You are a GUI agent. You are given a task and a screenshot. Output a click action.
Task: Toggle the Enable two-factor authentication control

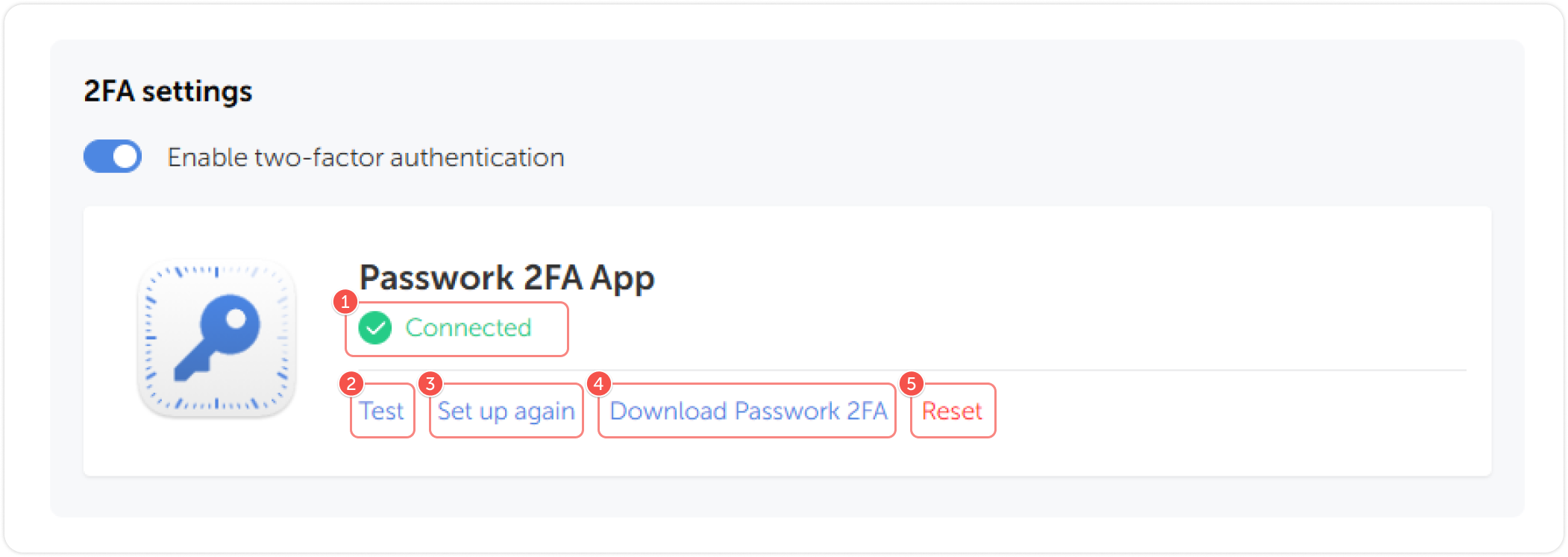112,157
